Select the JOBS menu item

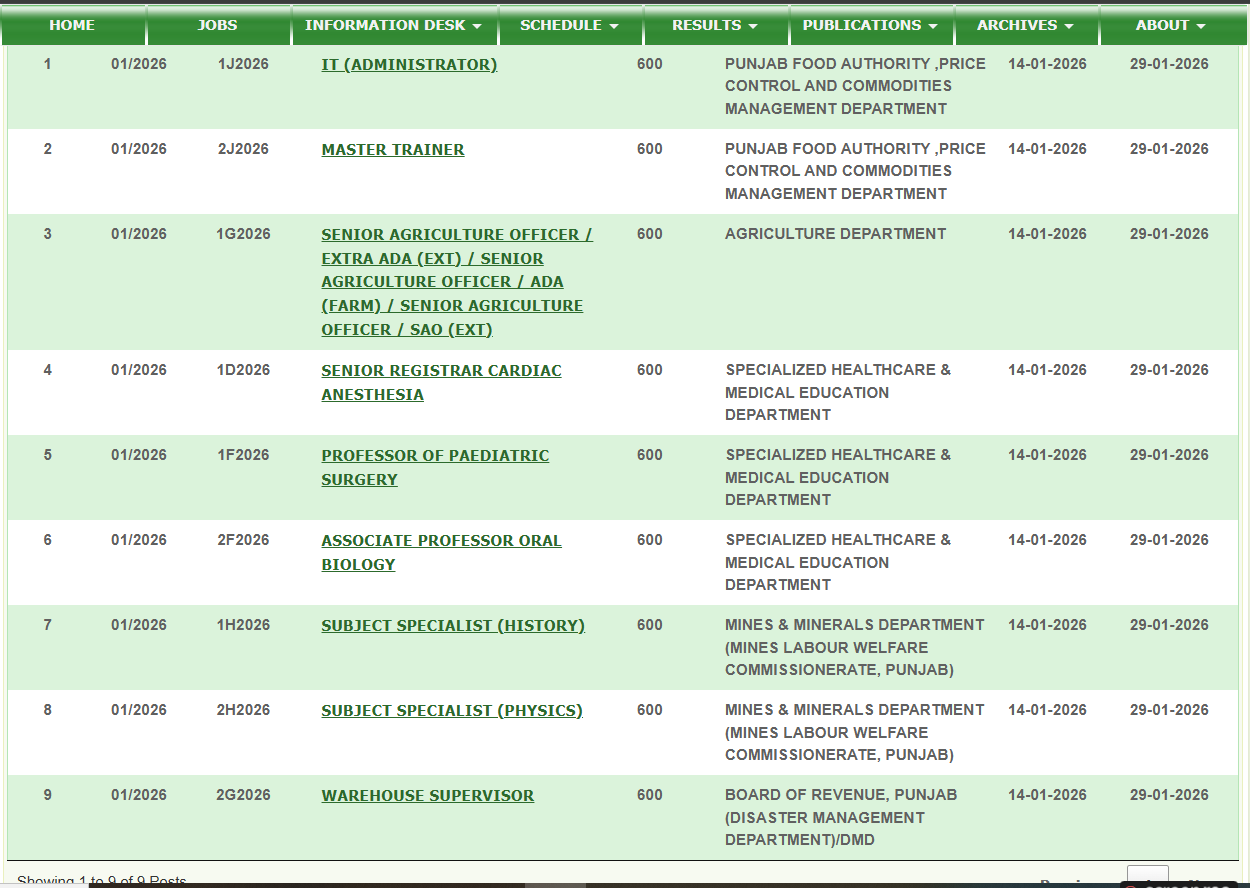tap(217, 24)
